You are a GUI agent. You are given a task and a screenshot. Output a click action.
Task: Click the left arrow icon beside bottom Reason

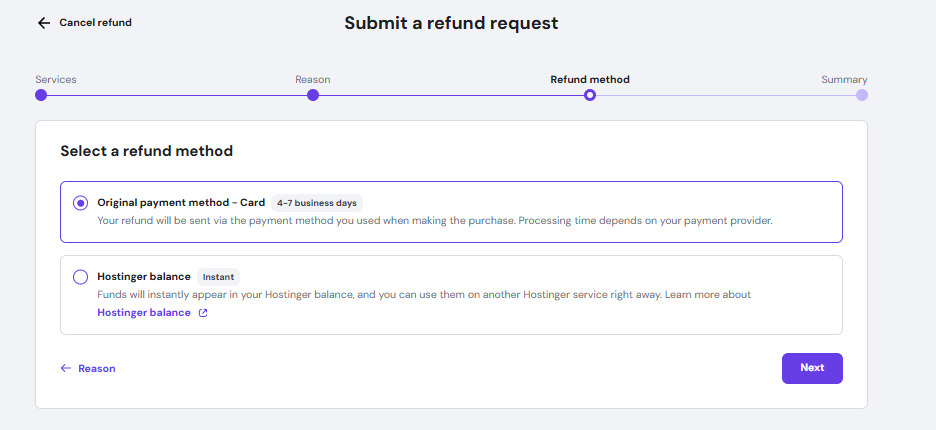(66, 368)
